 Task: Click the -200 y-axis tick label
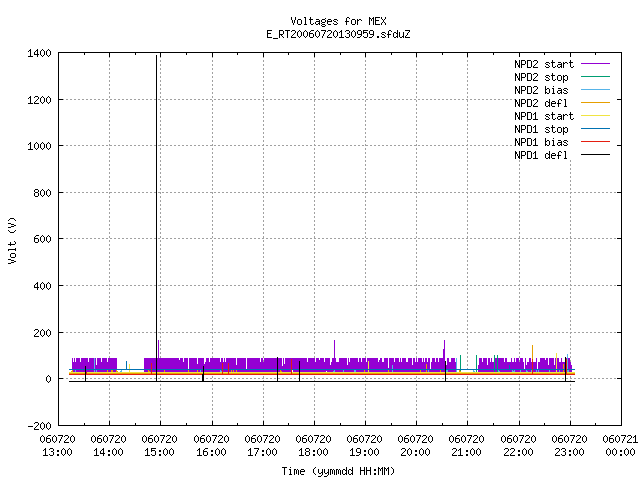point(39,426)
